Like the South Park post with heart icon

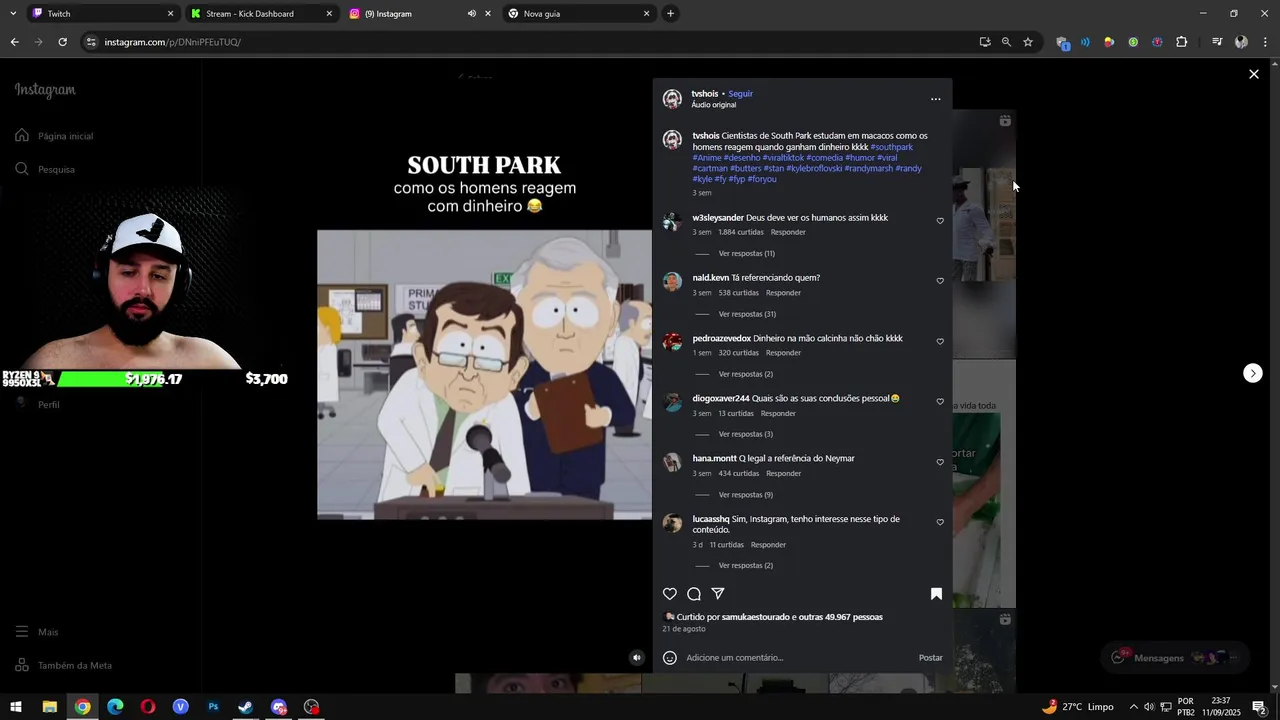coord(670,594)
